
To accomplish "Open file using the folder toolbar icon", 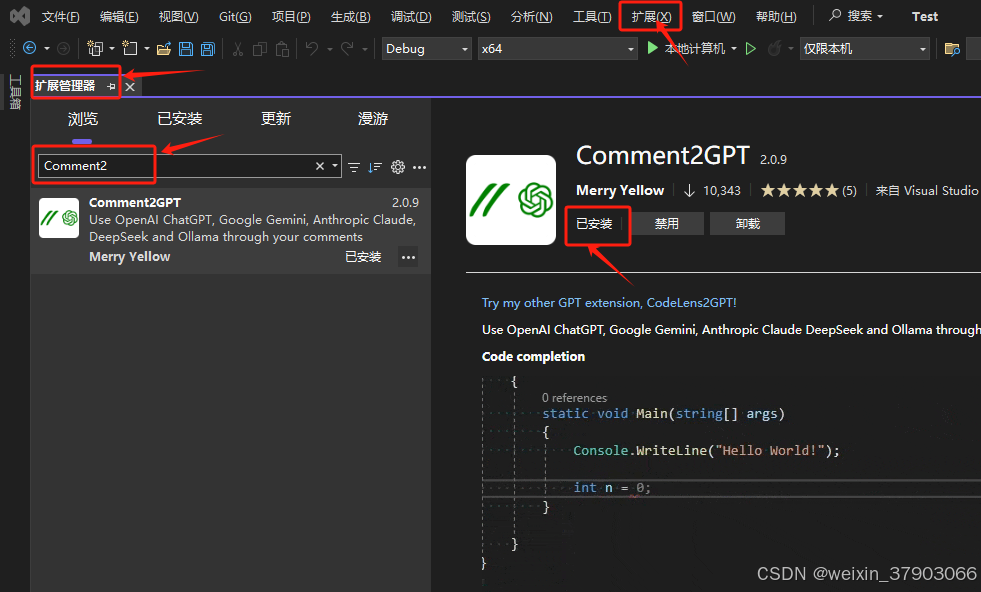I will [164, 48].
